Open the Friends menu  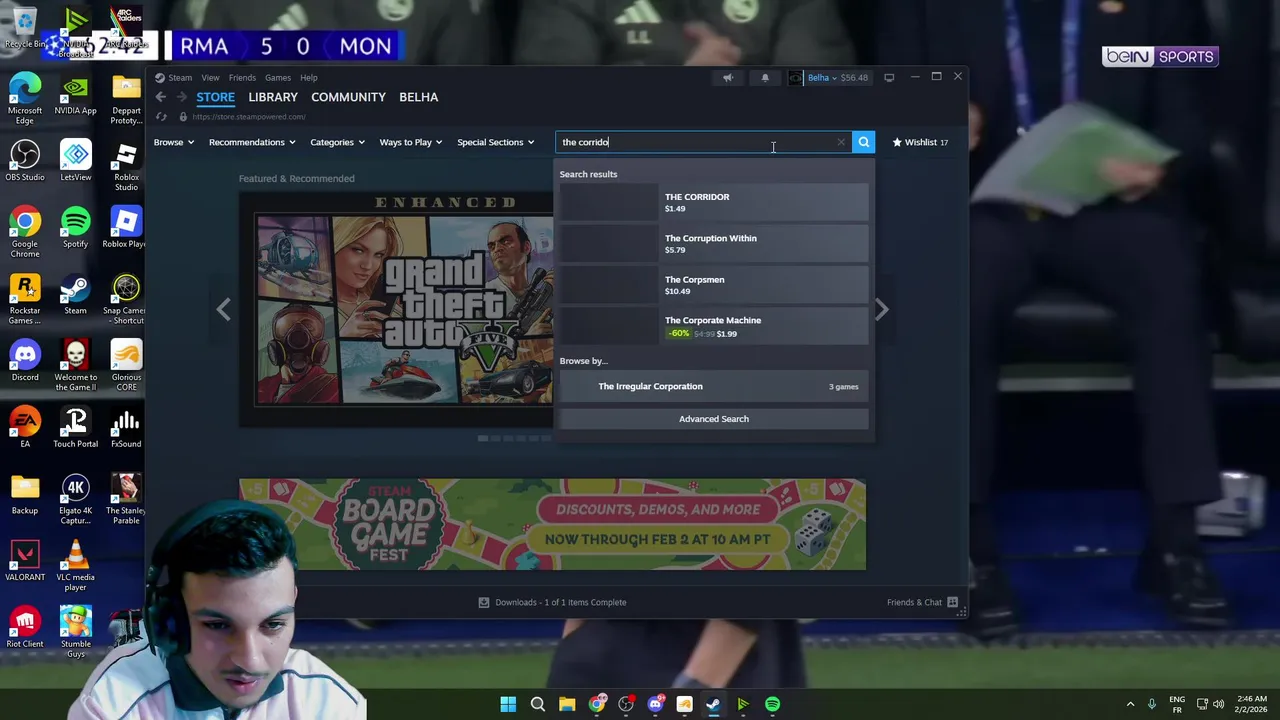(242, 77)
